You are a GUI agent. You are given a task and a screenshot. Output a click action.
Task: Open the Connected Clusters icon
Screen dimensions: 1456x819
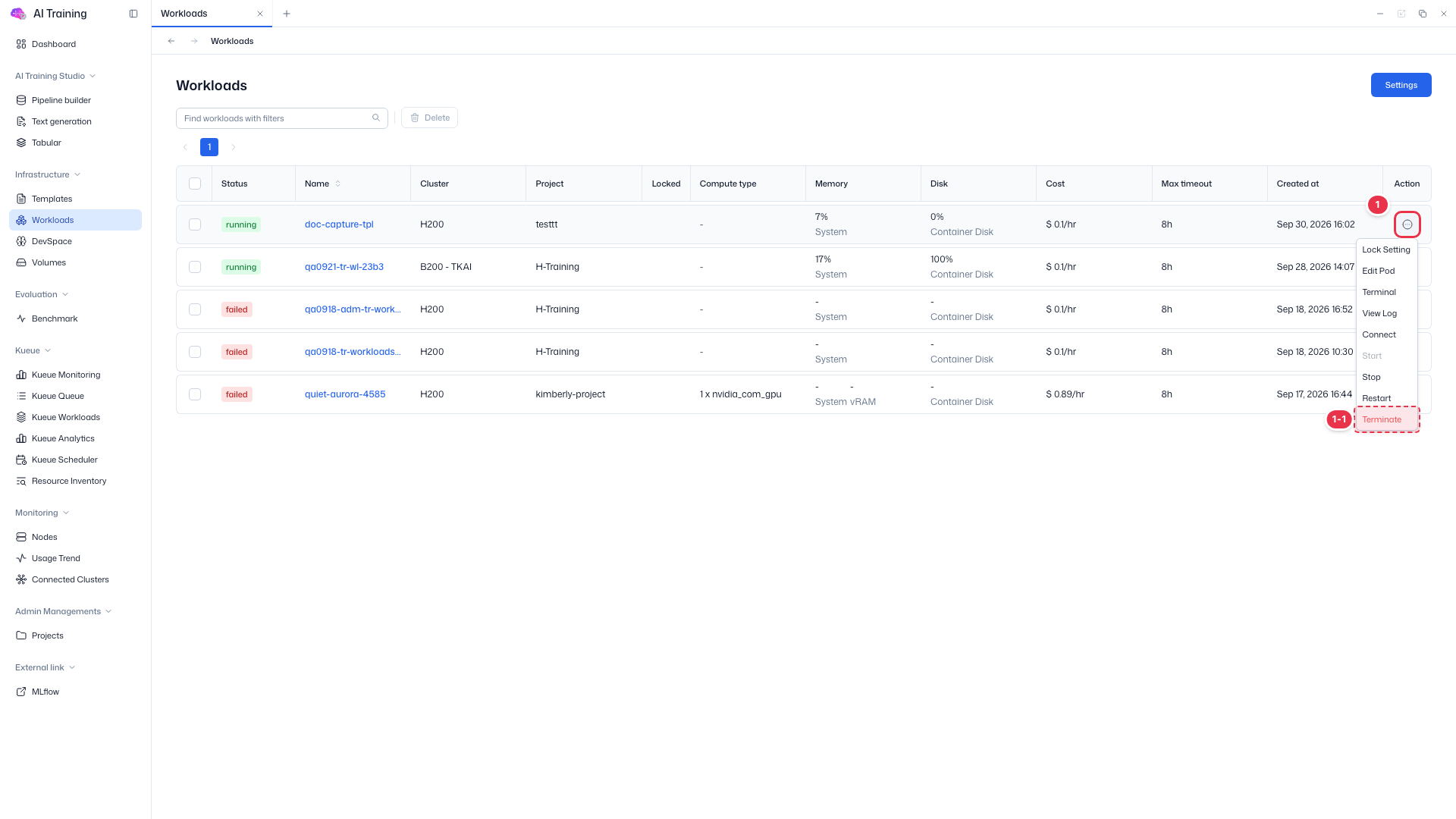coord(21,579)
